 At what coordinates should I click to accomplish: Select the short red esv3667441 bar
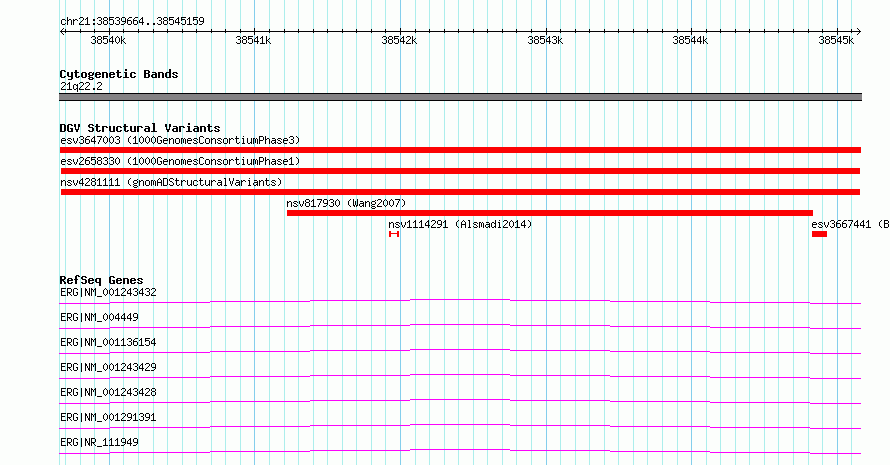[x=819, y=234]
